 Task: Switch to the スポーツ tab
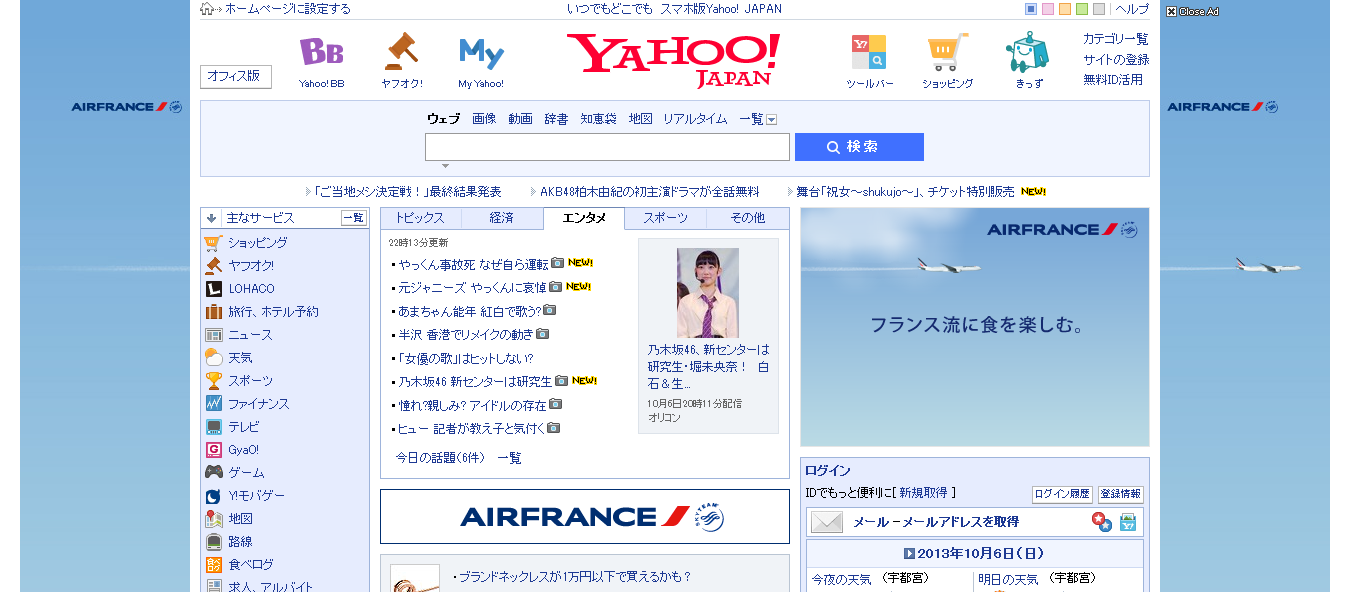666,218
